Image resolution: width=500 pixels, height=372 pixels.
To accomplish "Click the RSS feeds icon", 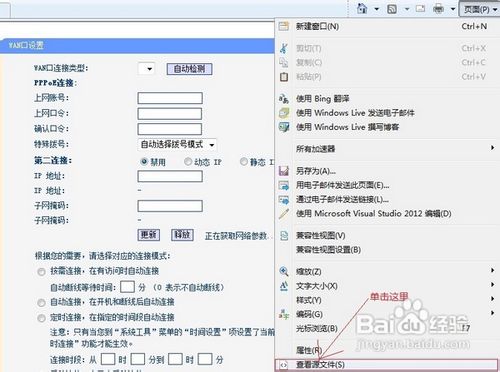I will 392,9.
